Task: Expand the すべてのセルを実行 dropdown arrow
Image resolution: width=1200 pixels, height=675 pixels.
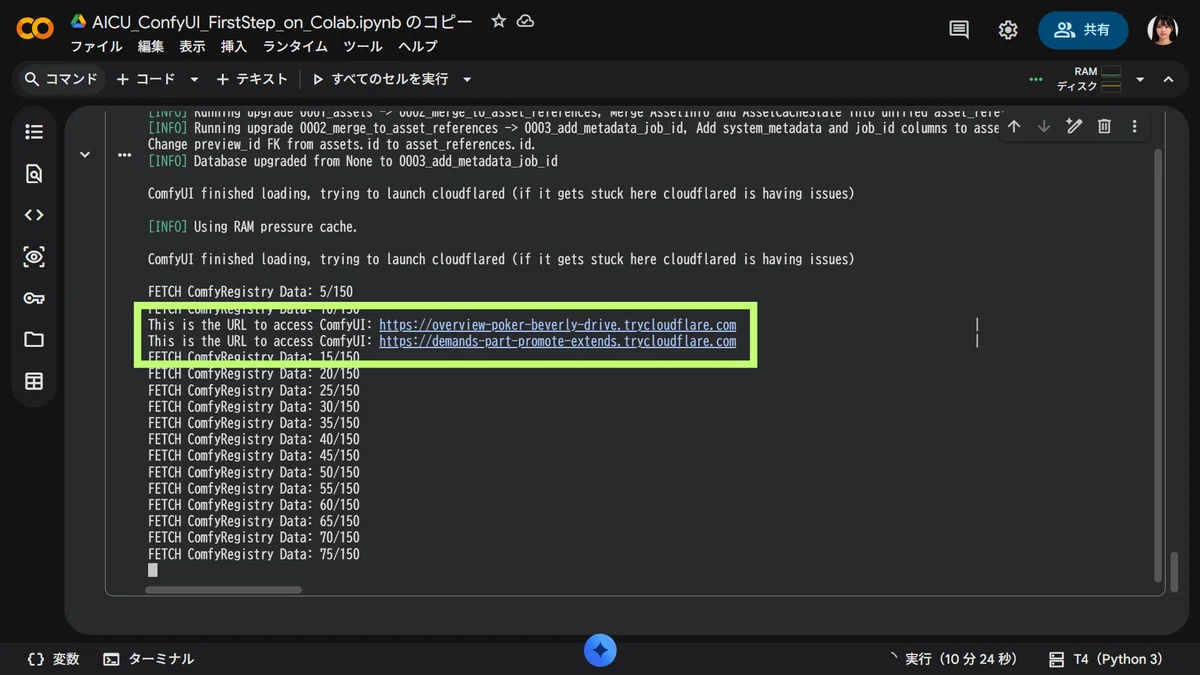Action: tap(466, 79)
